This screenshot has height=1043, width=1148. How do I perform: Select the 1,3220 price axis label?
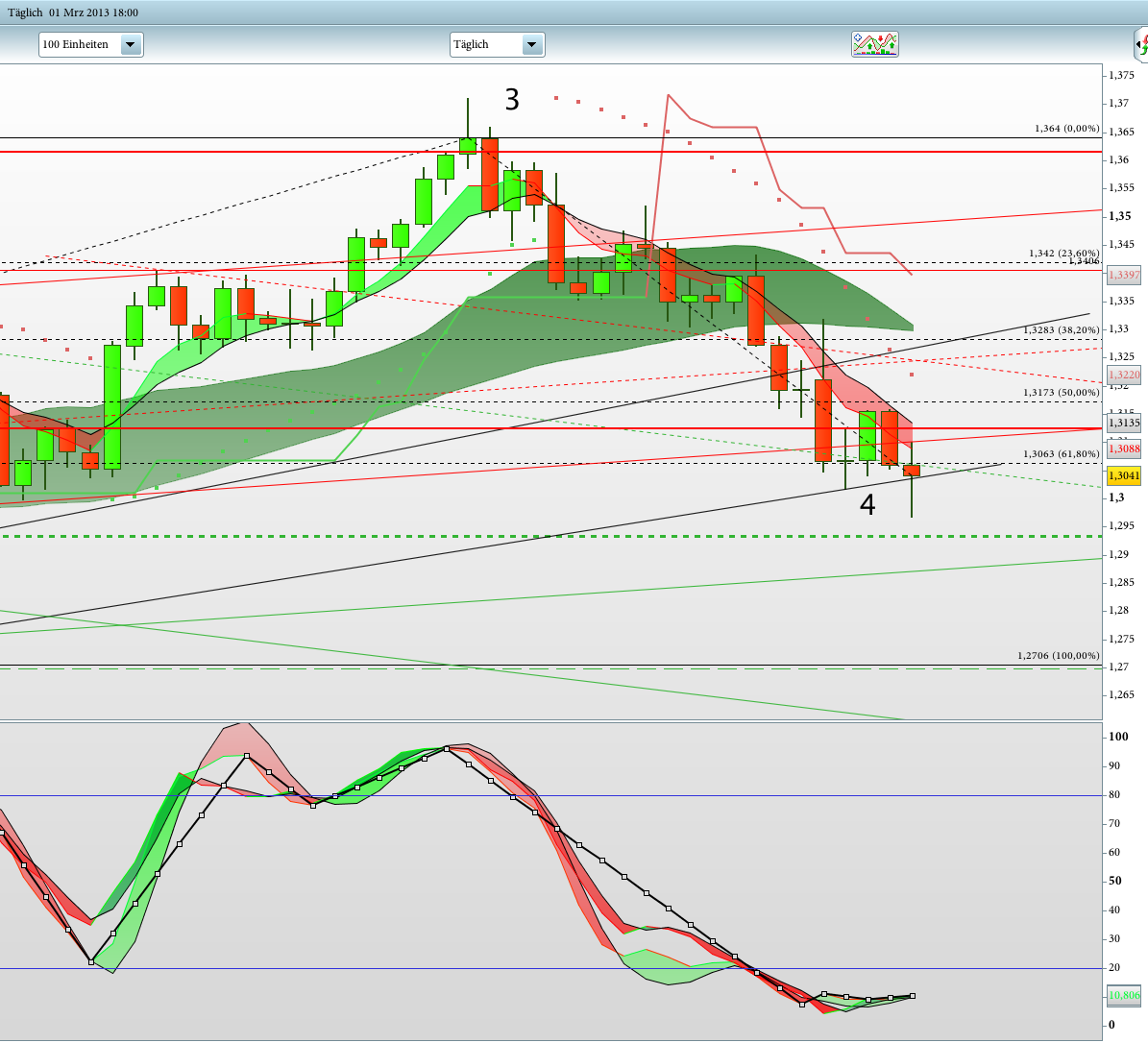(x=1124, y=375)
